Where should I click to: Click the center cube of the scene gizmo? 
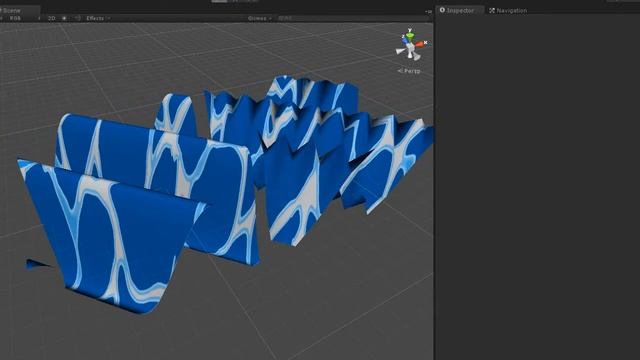[411, 48]
